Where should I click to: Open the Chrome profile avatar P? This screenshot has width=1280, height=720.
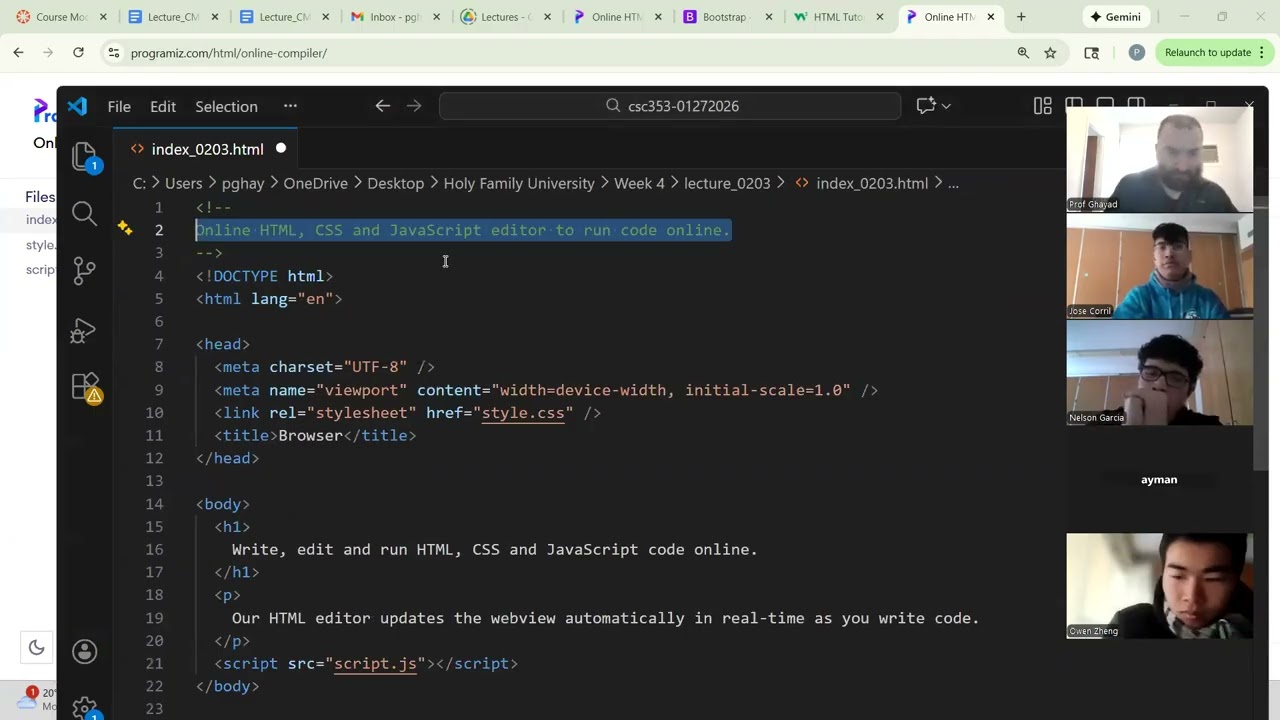[1136, 53]
